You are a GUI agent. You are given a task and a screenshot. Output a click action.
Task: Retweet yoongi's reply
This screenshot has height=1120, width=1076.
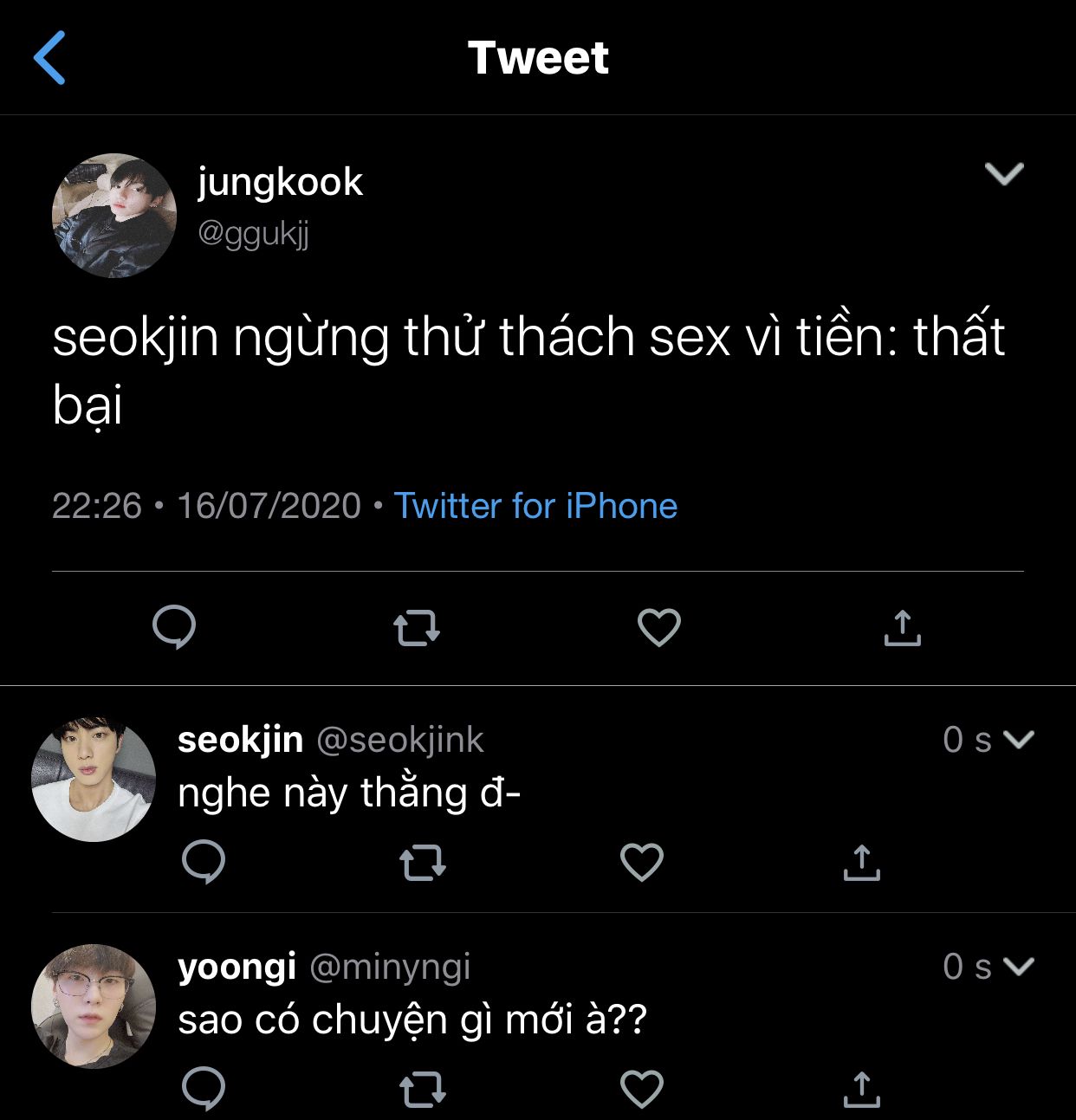tap(422, 1090)
